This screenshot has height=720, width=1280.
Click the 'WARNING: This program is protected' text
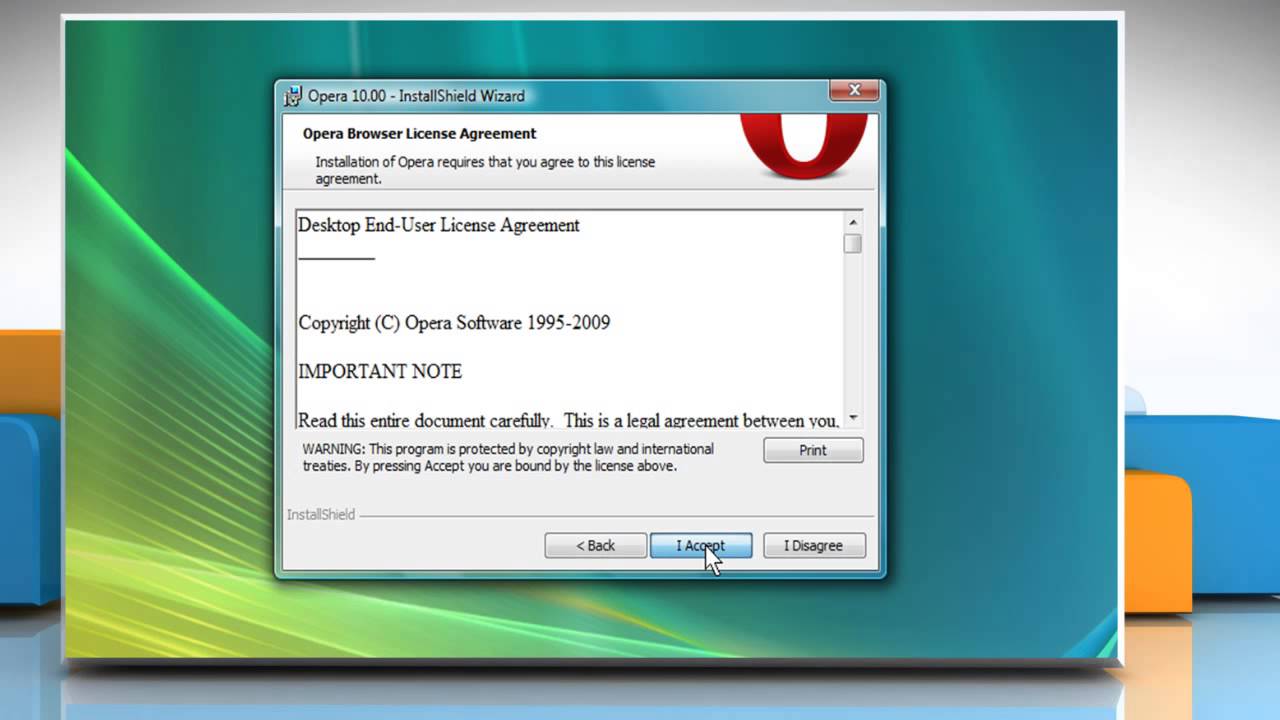pyautogui.click(x=508, y=457)
